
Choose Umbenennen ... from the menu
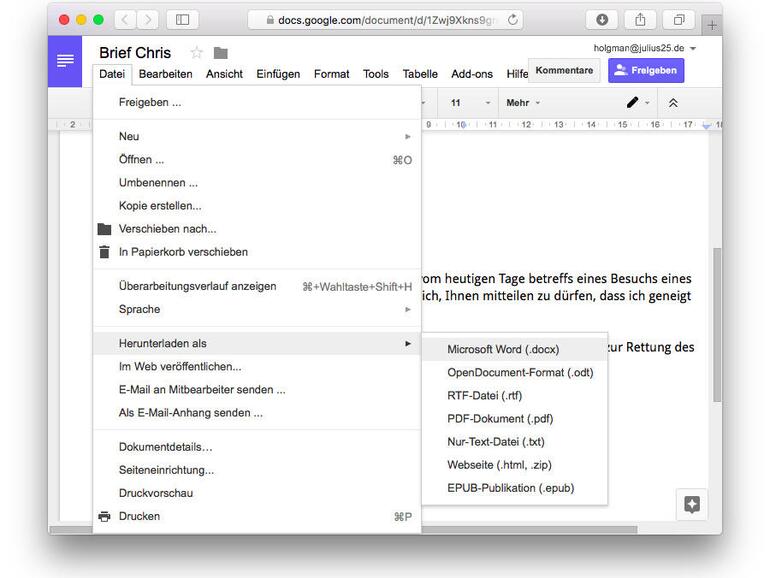tap(257, 183)
